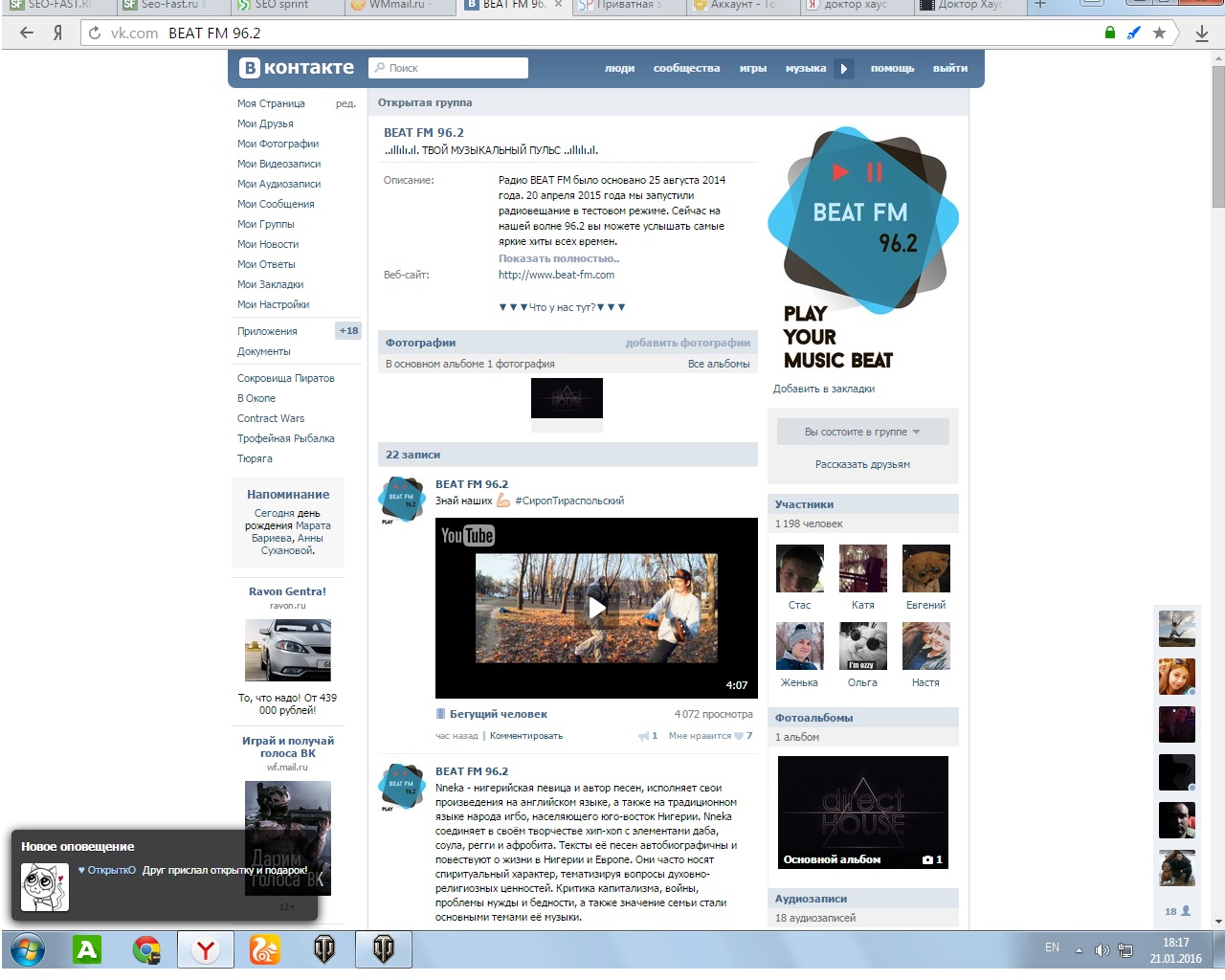Open the Contract Wars app link
This screenshot has width=1225, height=980.
click(x=271, y=418)
